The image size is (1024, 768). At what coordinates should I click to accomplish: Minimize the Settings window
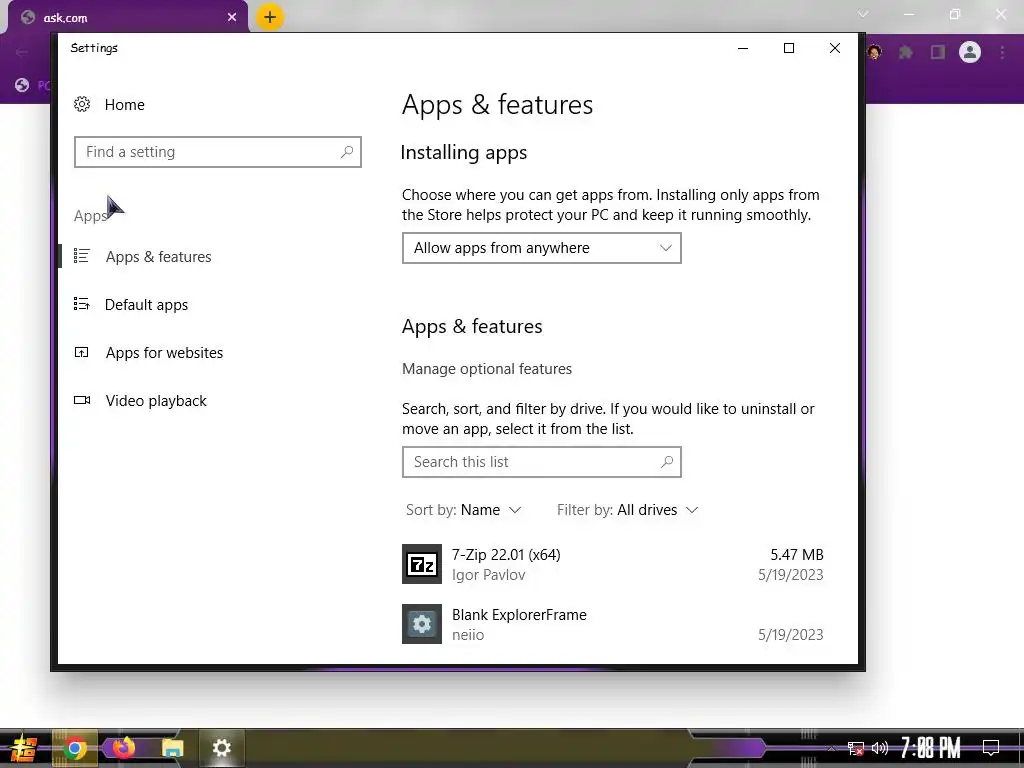tap(743, 48)
